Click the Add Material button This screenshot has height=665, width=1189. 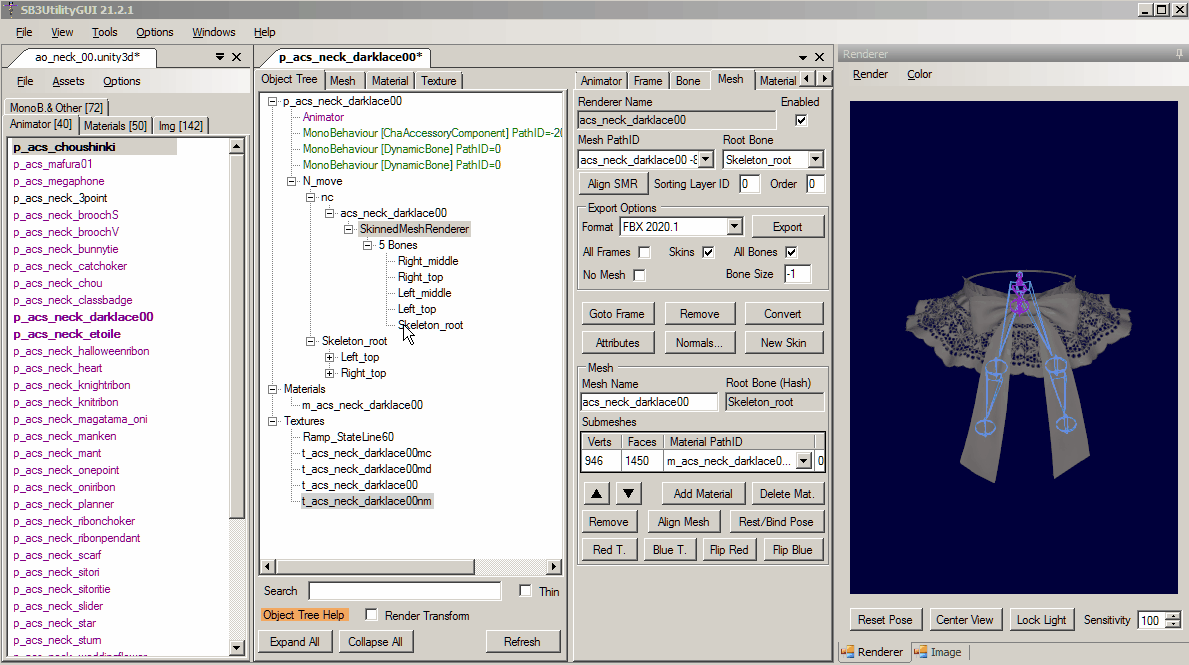[703, 494]
